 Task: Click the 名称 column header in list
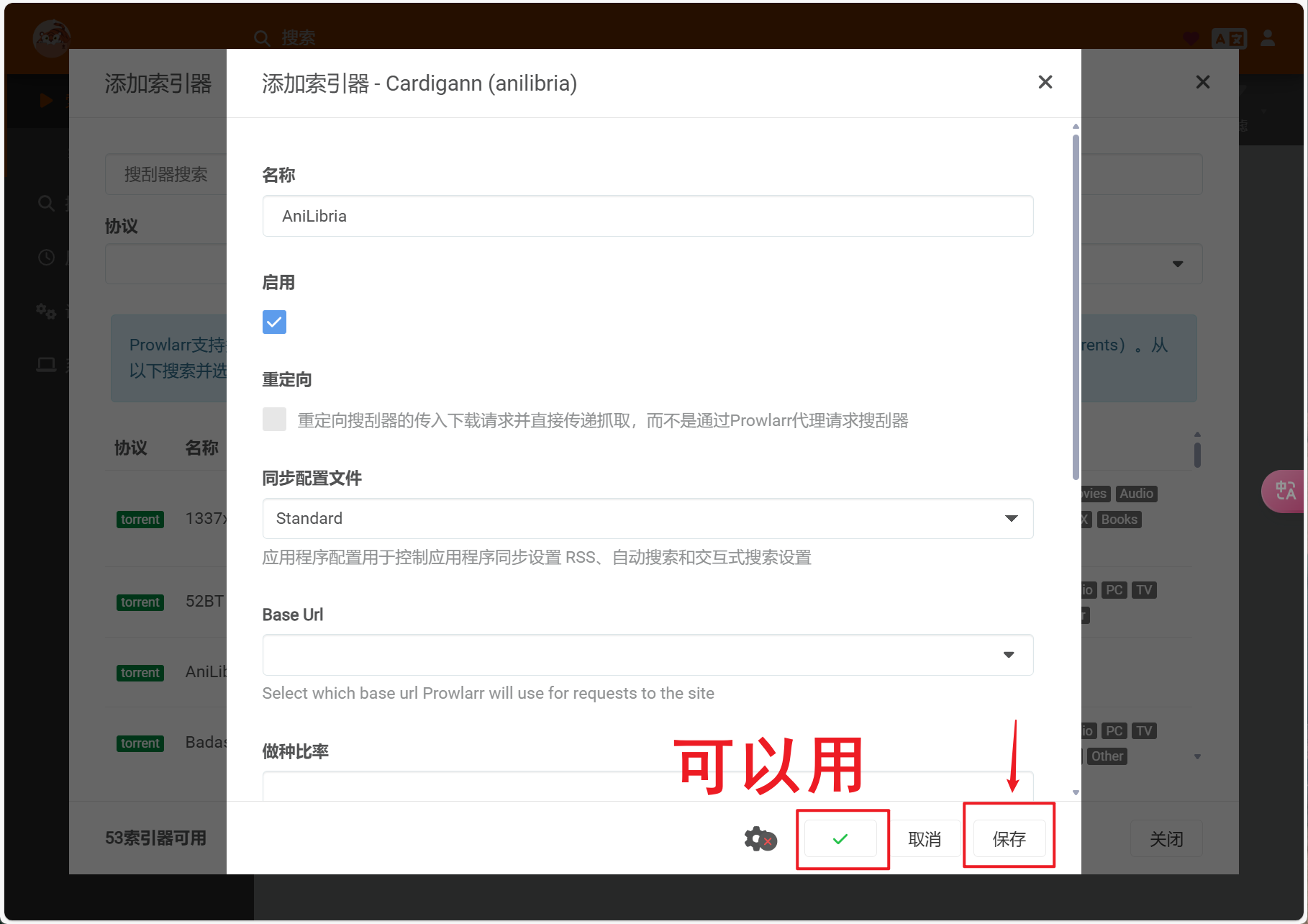click(202, 448)
